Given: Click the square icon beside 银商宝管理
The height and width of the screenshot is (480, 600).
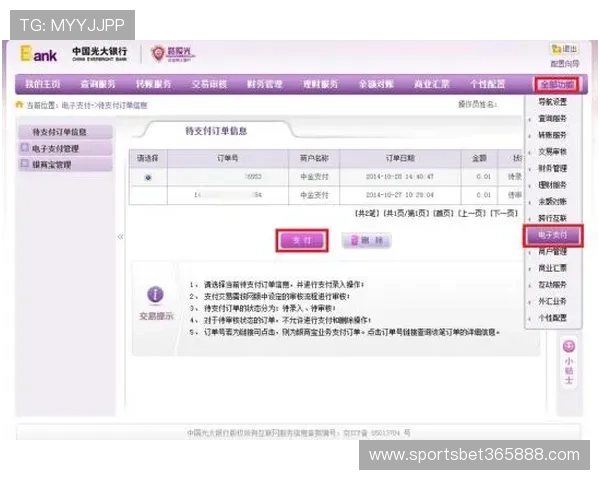Looking at the screenshot, I should click(25, 164).
